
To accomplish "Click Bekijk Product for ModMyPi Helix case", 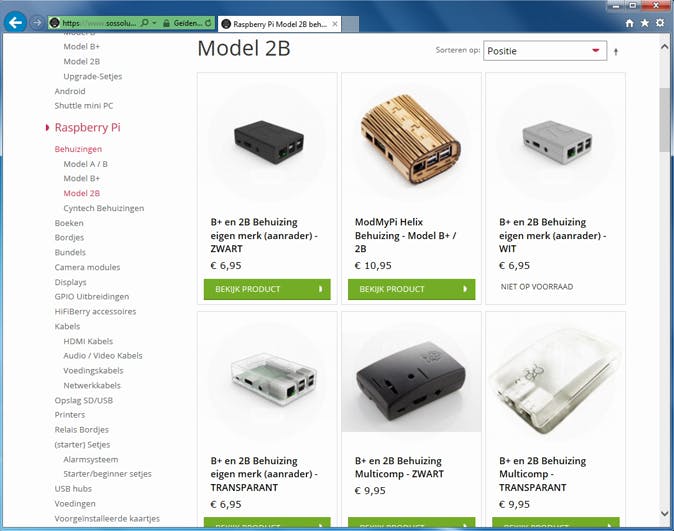I will click(x=411, y=289).
